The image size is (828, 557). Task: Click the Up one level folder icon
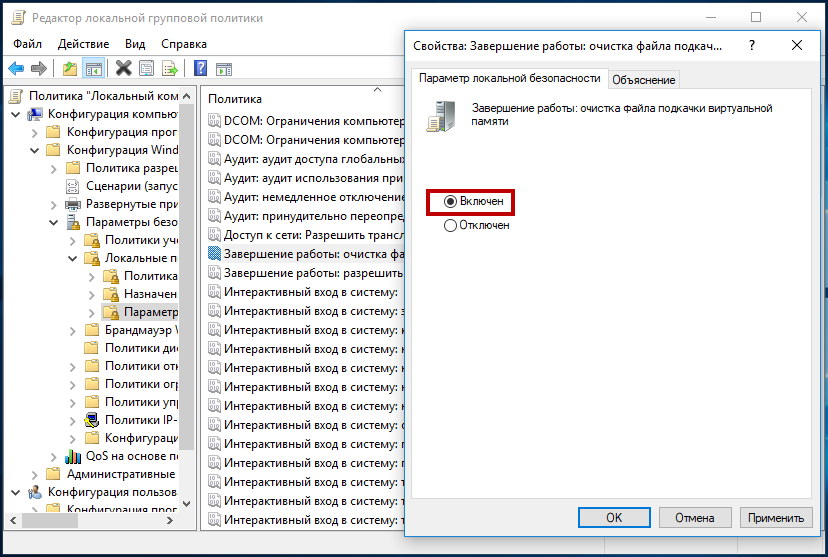[x=69, y=68]
